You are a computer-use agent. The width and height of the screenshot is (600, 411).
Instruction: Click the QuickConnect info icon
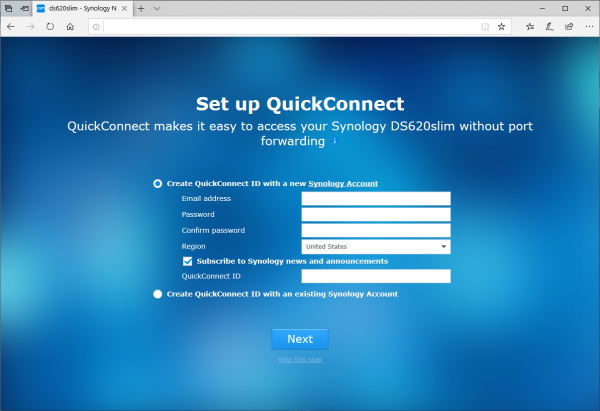(334, 142)
